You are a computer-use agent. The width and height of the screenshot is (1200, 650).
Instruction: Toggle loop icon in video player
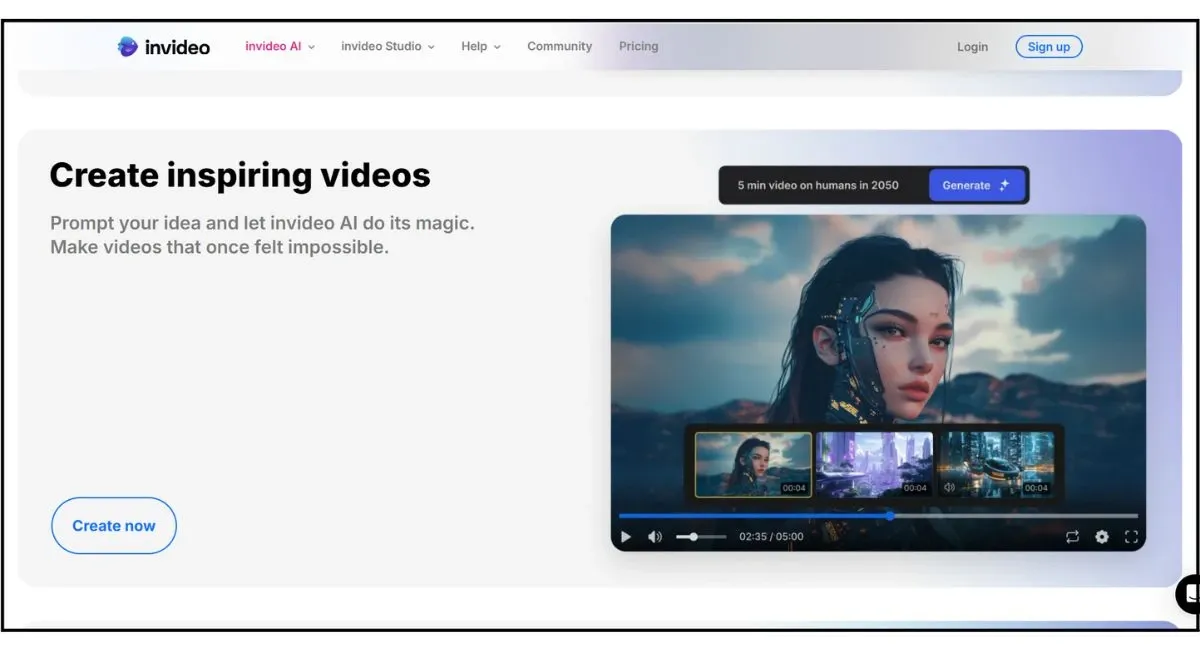(x=1072, y=537)
